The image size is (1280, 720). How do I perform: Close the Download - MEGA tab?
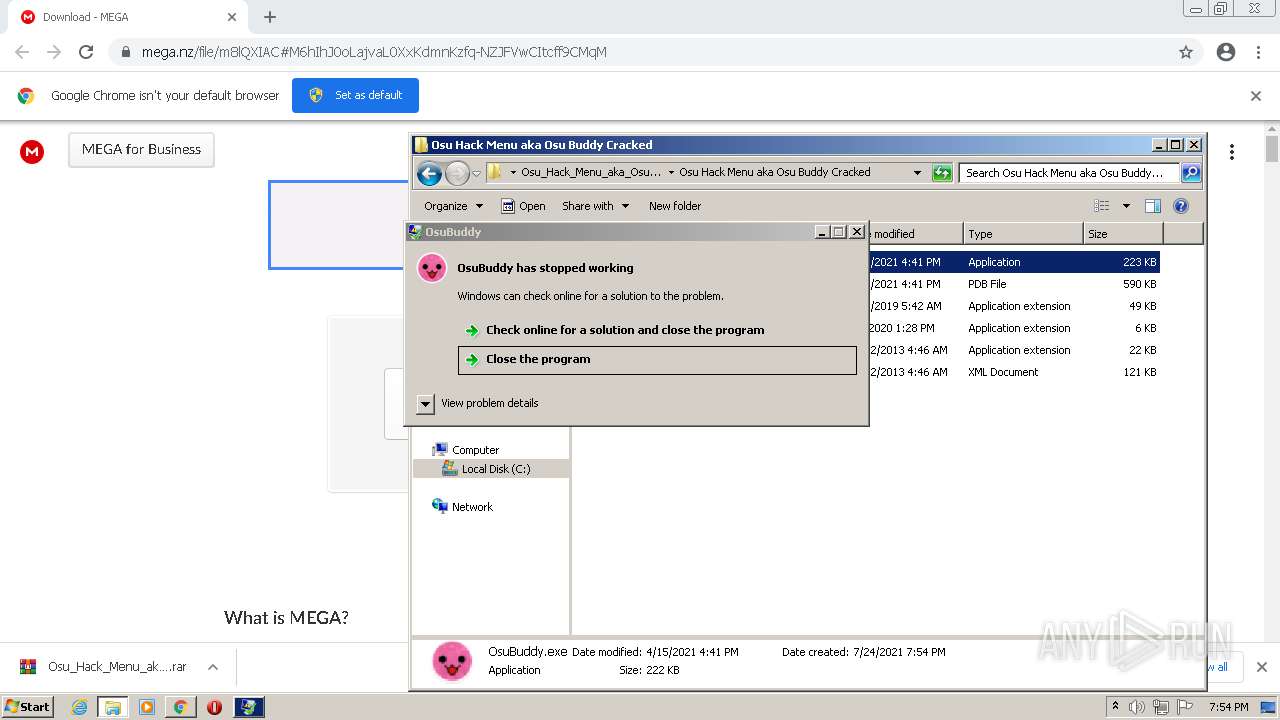click(232, 17)
